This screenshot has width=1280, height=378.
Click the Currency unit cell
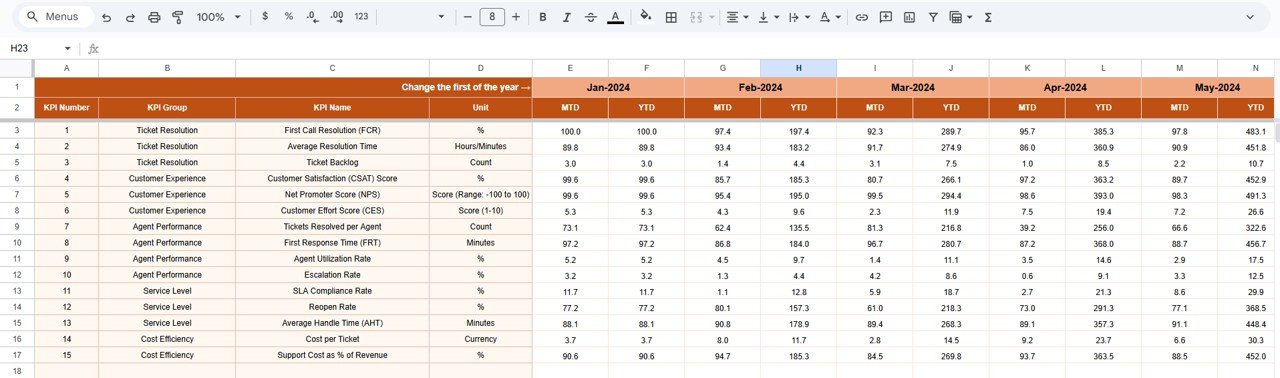(480, 339)
